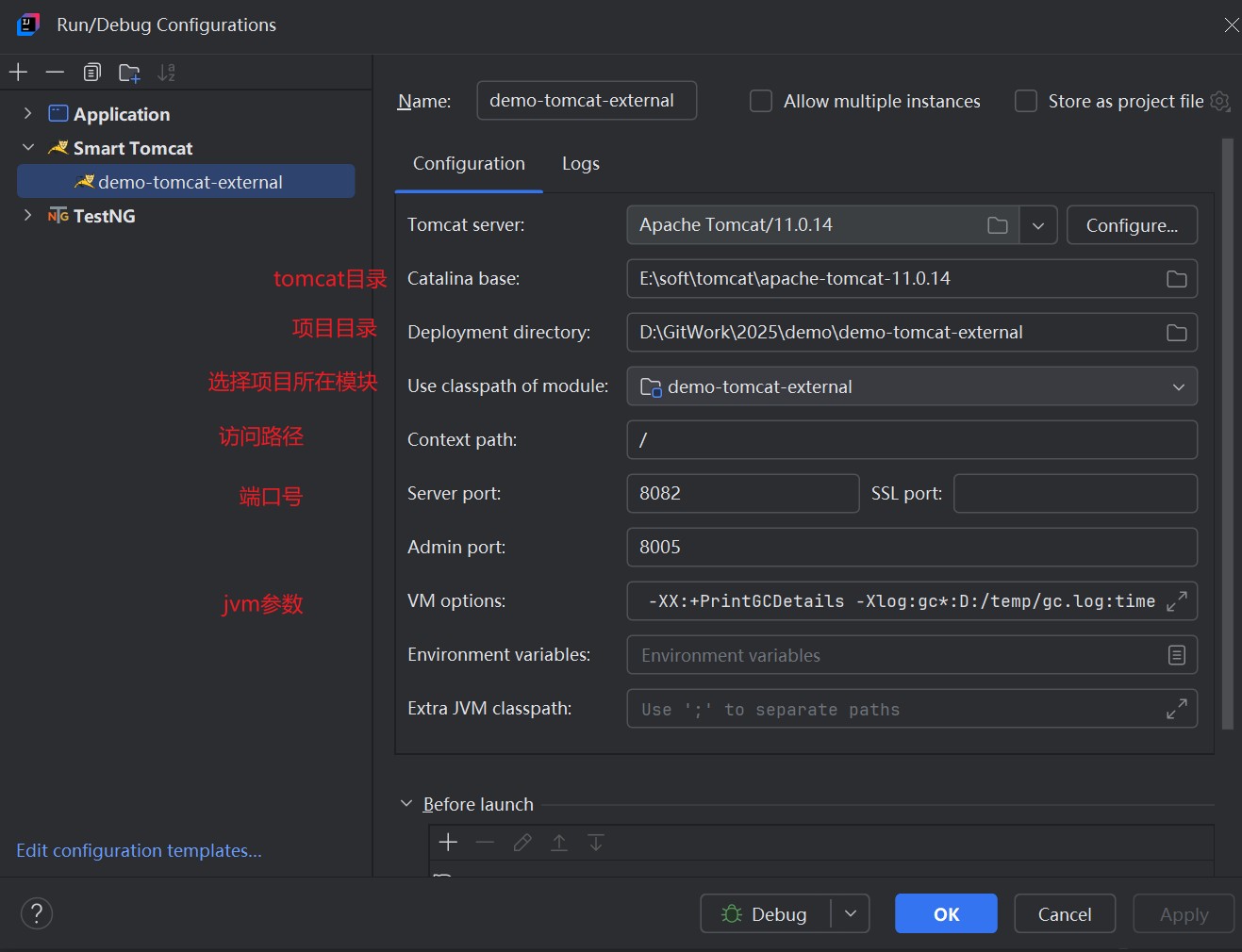
Task: Open Environment variables editor icon
Action: point(1176,655)
